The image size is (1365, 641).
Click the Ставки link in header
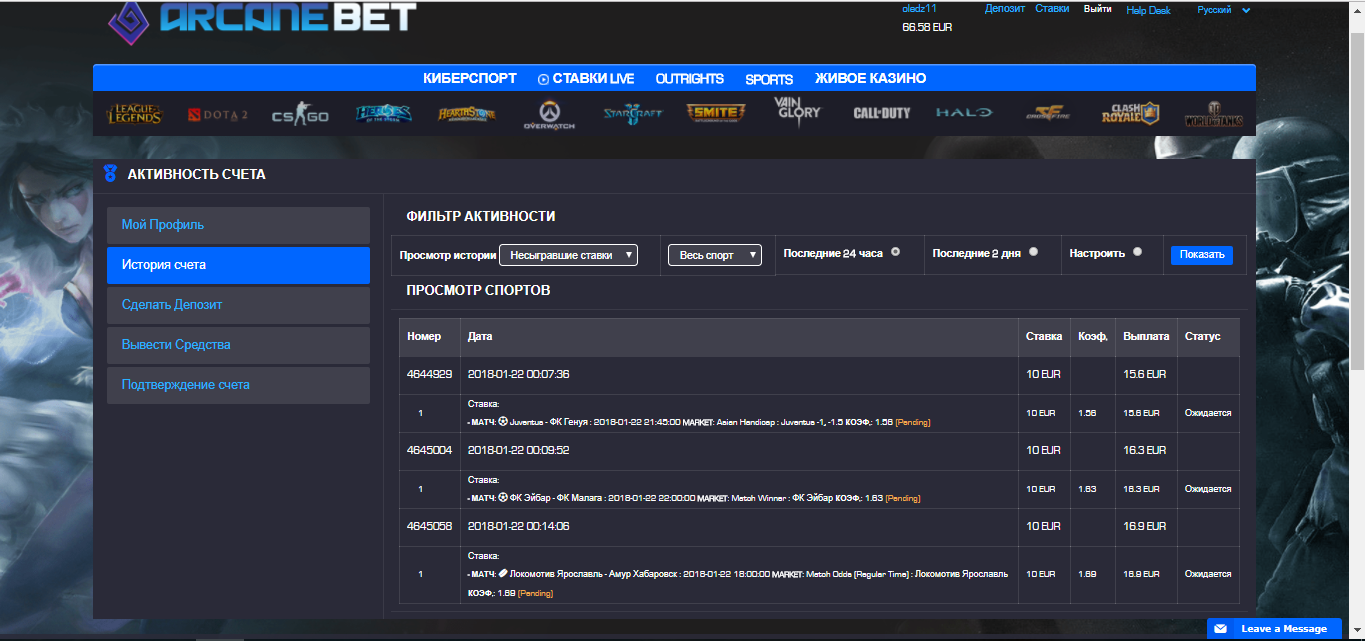click(x=1052, y=8)
